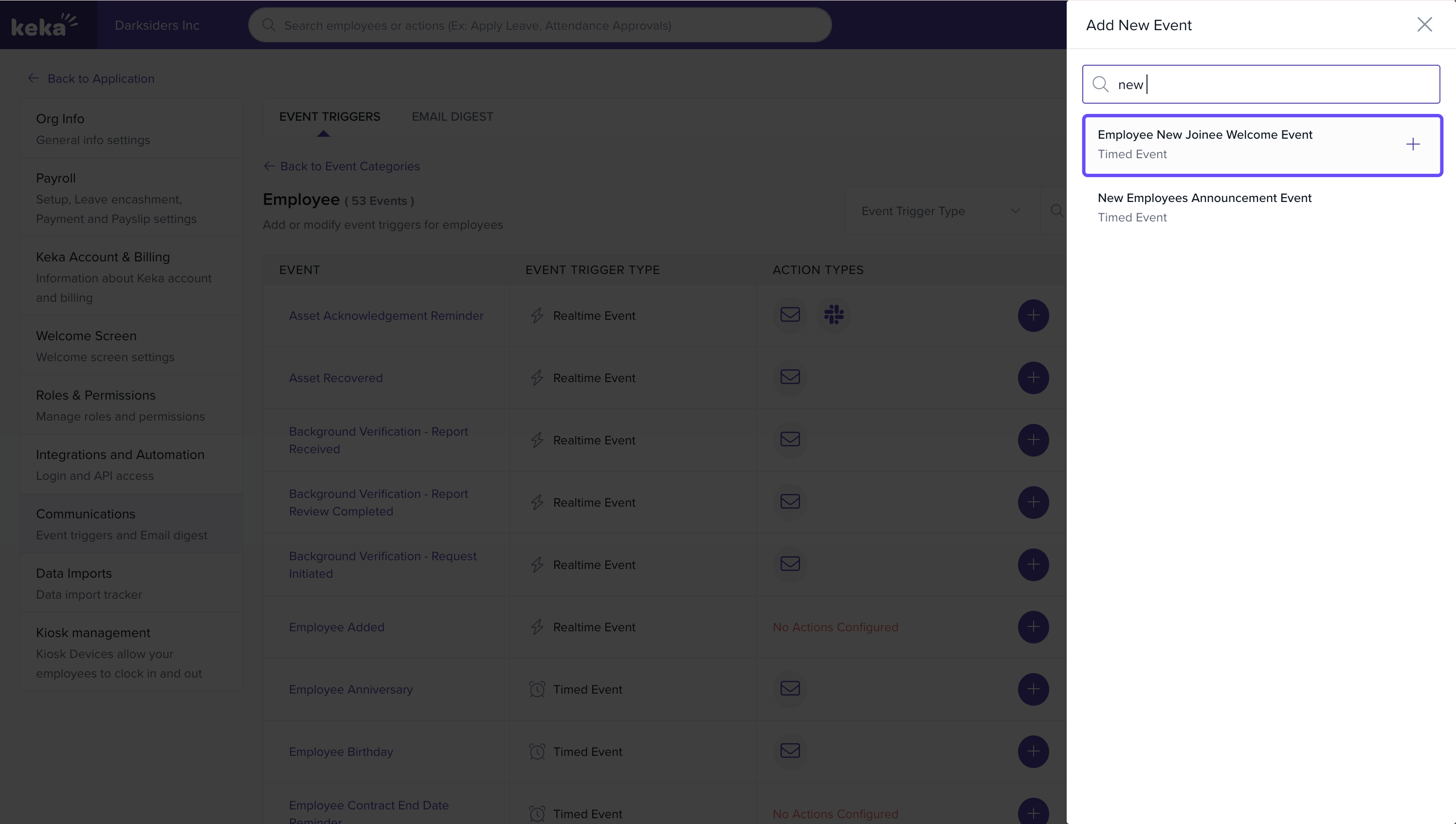The height and width of the screenshot is (824, 1456).
Task: Click email icon in Asset Recovered row
Action: pyautogui.click(x=790, y=377)
